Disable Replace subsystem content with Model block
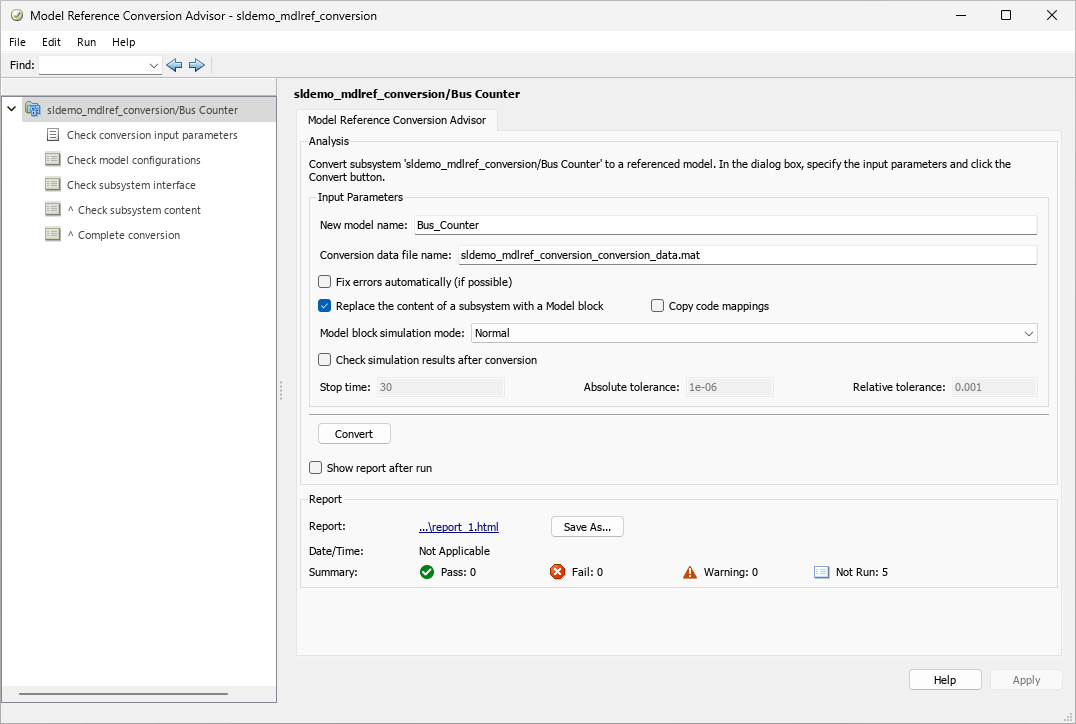This screenshot has width=1076, height=724. tap(324, 305)
